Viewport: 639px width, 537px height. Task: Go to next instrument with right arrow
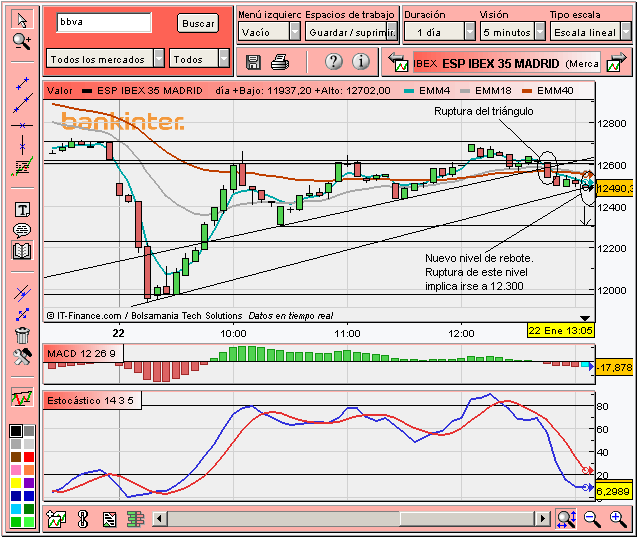616,62
